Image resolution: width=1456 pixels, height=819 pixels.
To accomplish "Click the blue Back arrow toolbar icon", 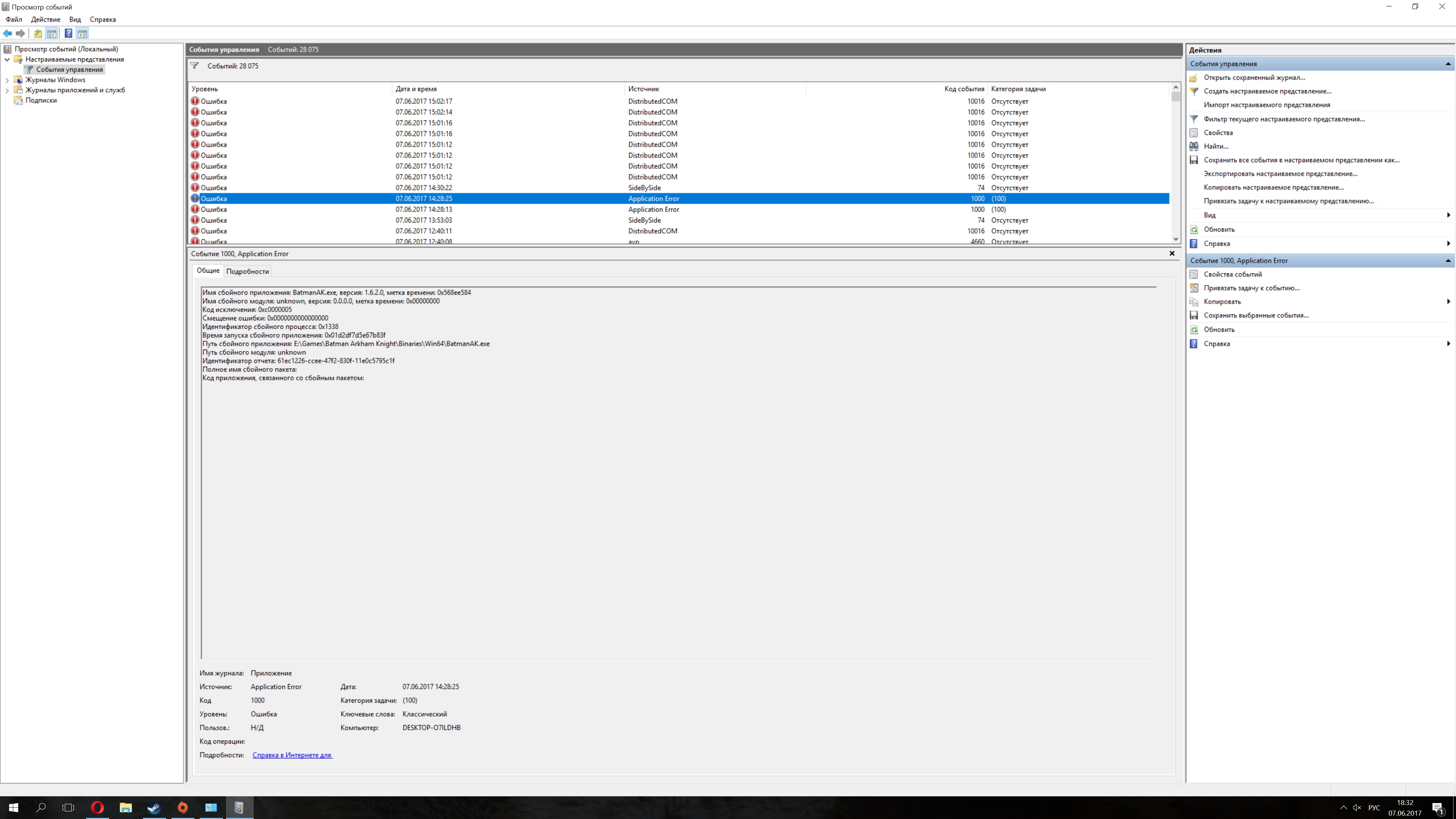I will coord(7,33).
